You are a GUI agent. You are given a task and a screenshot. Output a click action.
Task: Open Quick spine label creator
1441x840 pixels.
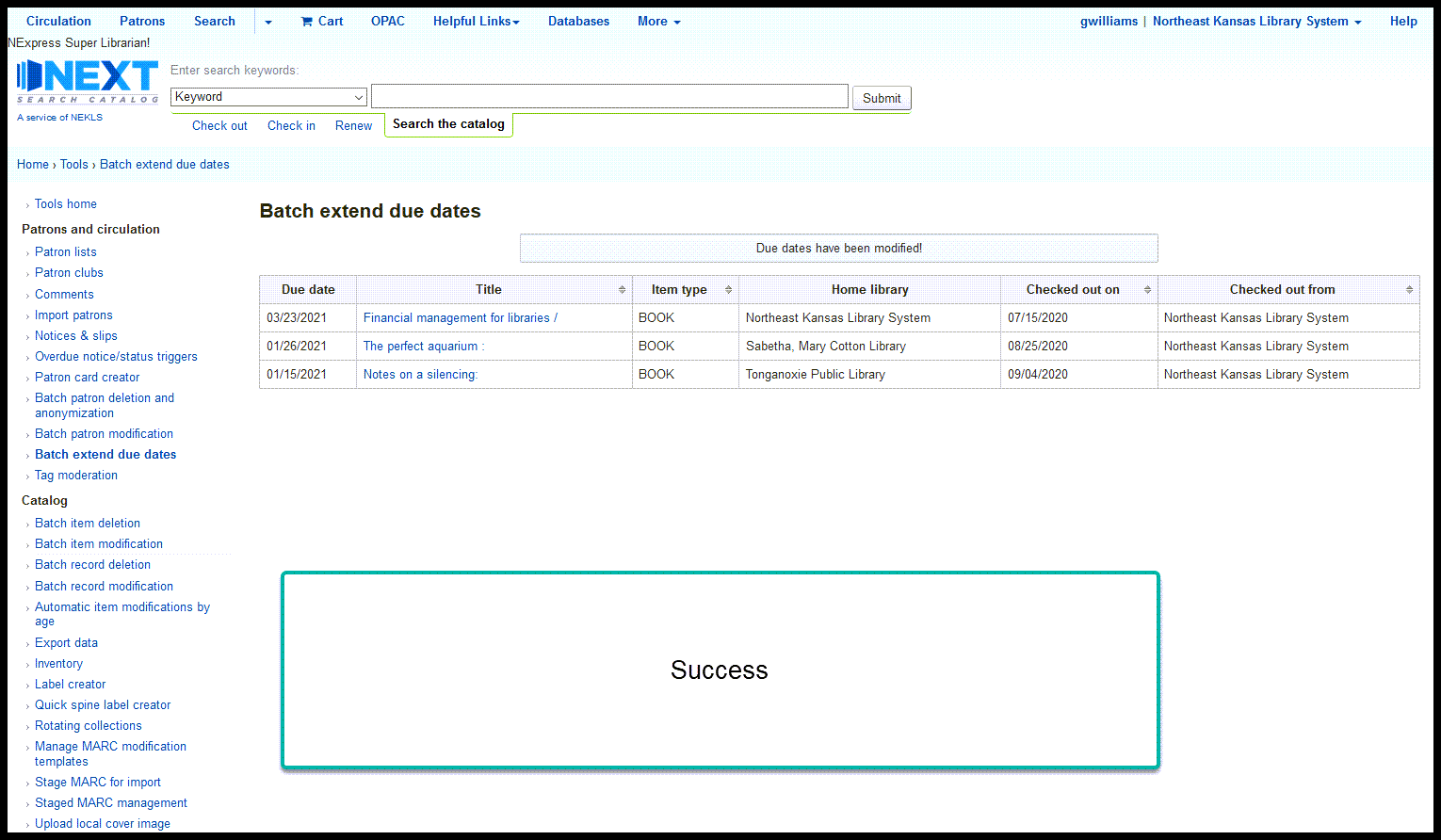click(103, 704)
